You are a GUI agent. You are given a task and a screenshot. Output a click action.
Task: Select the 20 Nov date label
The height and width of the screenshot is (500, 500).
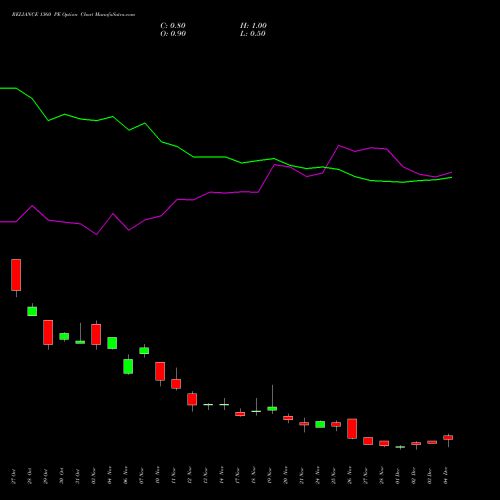pyautogui.click(x=286, y=476)
